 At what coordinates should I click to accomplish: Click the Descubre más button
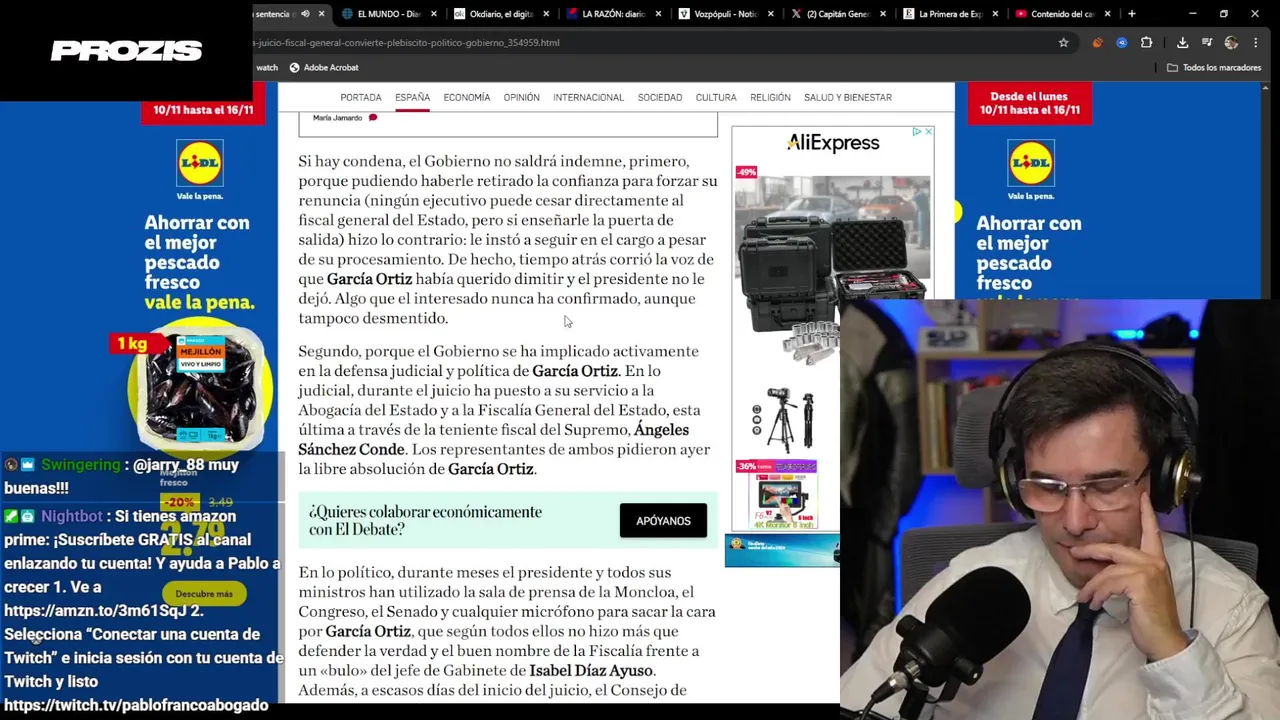[x=204, y=594]
